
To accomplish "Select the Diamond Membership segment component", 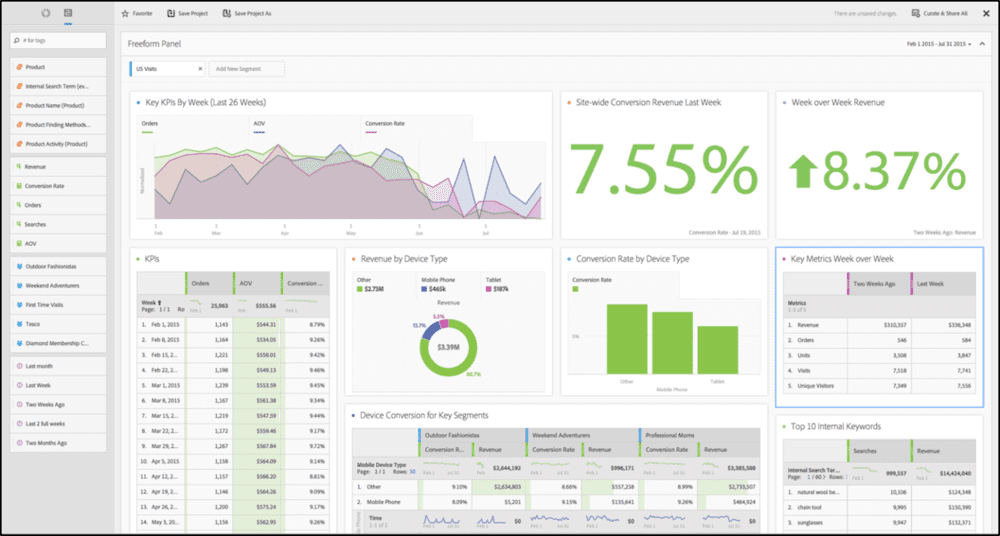I will pyautogui.click(x=58, y=343).
